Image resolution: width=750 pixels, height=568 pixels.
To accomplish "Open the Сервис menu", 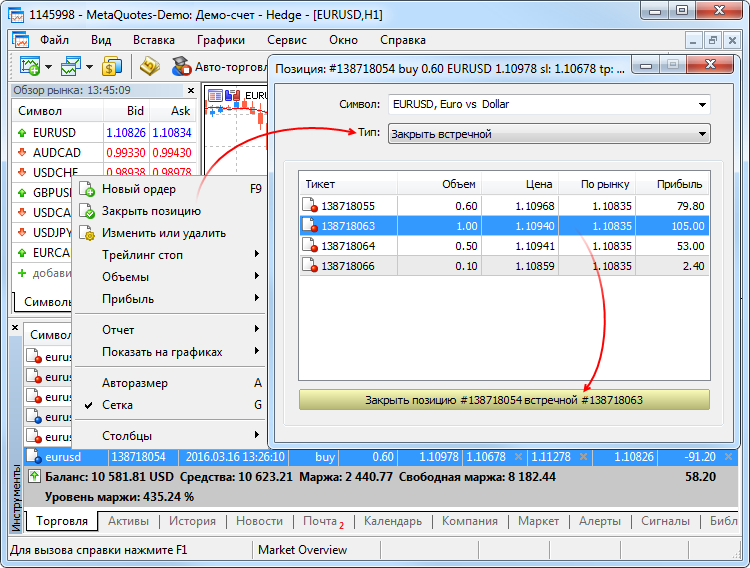I will click(287, 40).
